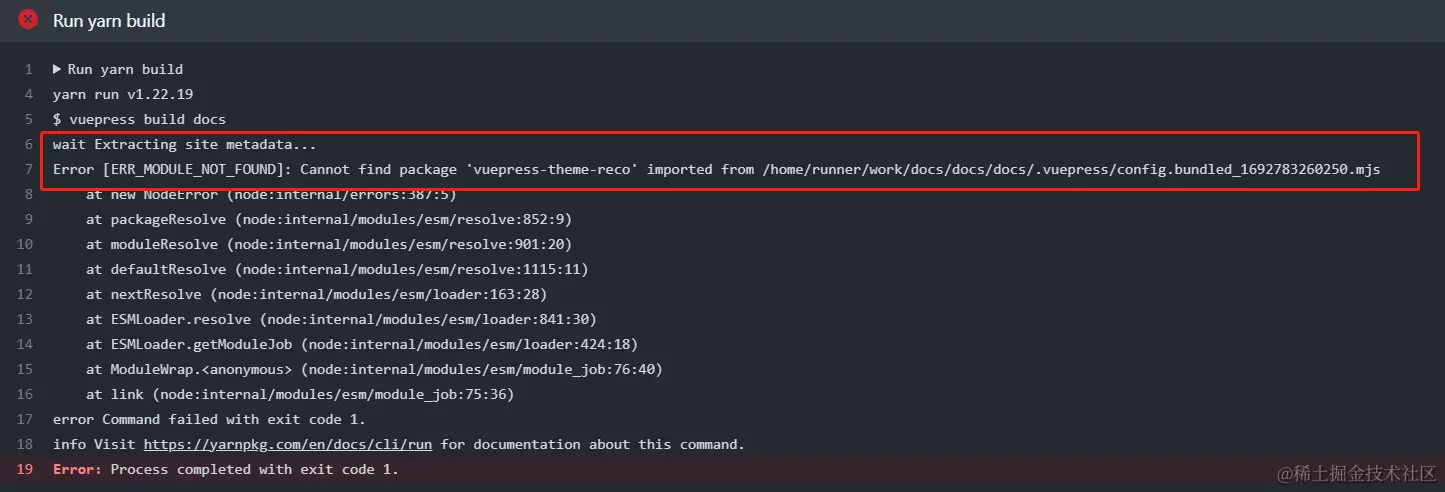Click the 'at ModuleWrap.<anonymous>' stack line
This screenshot has height=492, width=1445.
374,369
